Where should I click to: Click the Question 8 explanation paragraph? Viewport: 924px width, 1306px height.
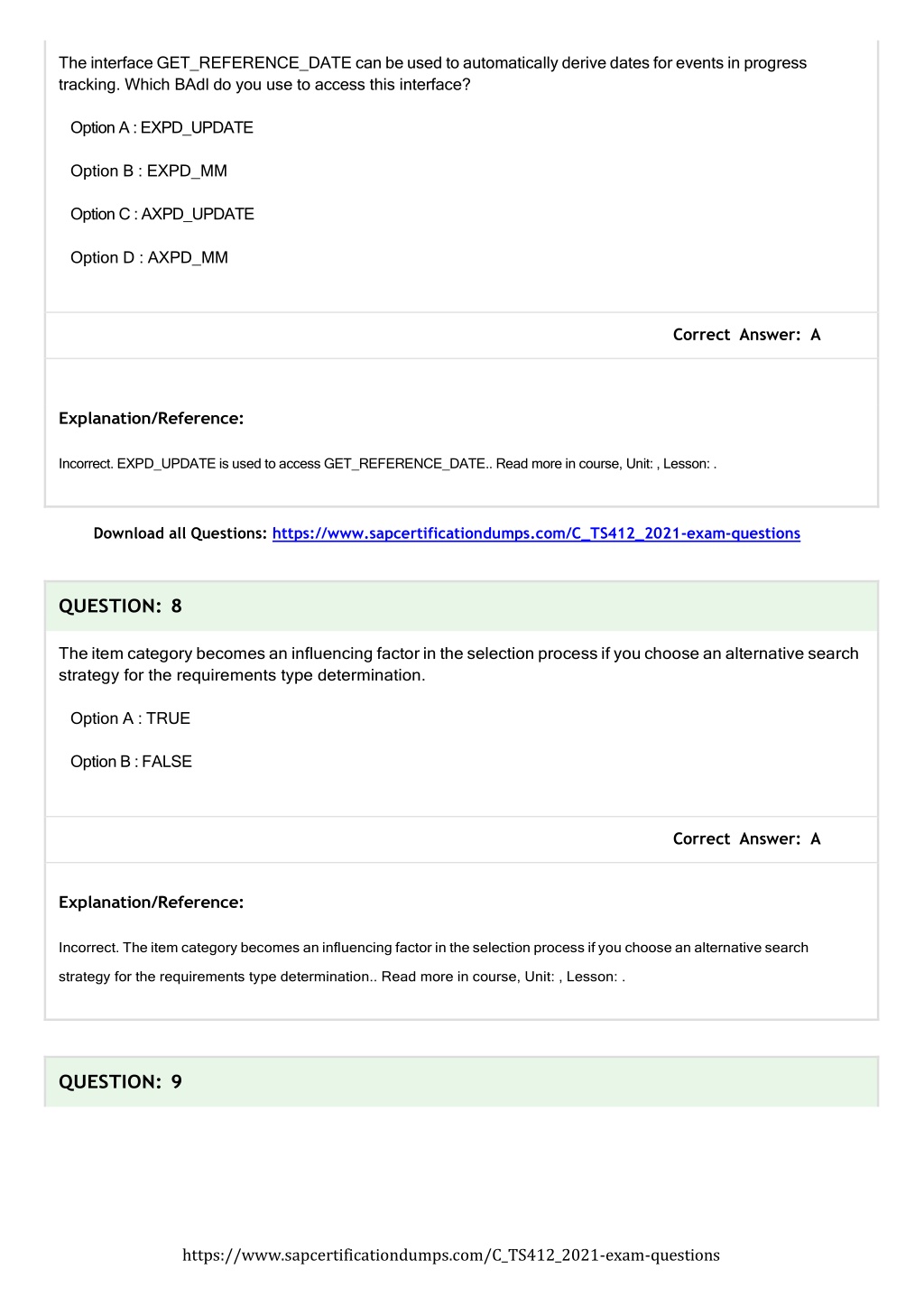[433, 962]
